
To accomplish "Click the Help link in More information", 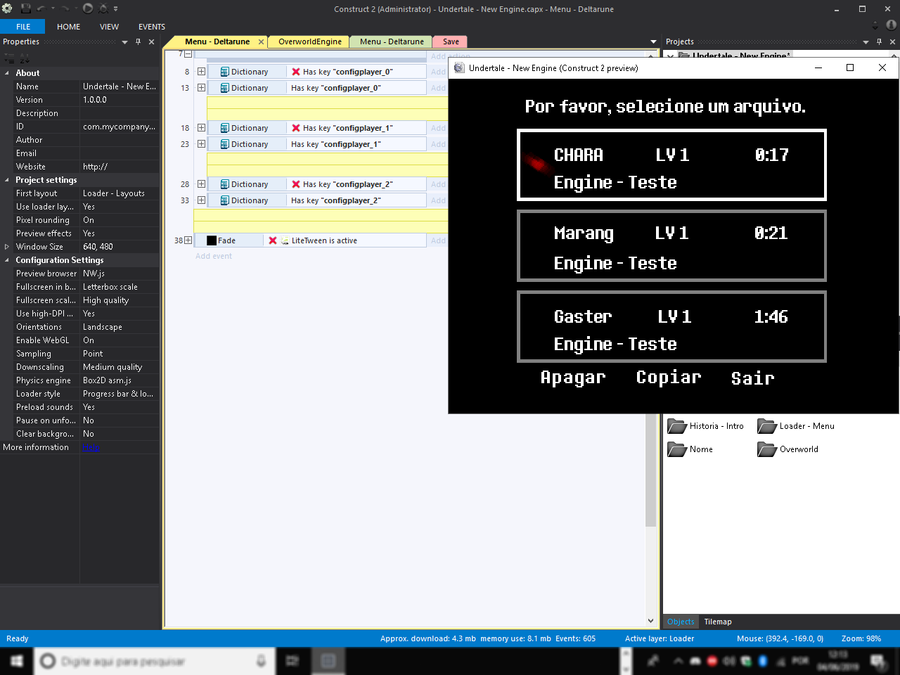I will pos(91,447).
